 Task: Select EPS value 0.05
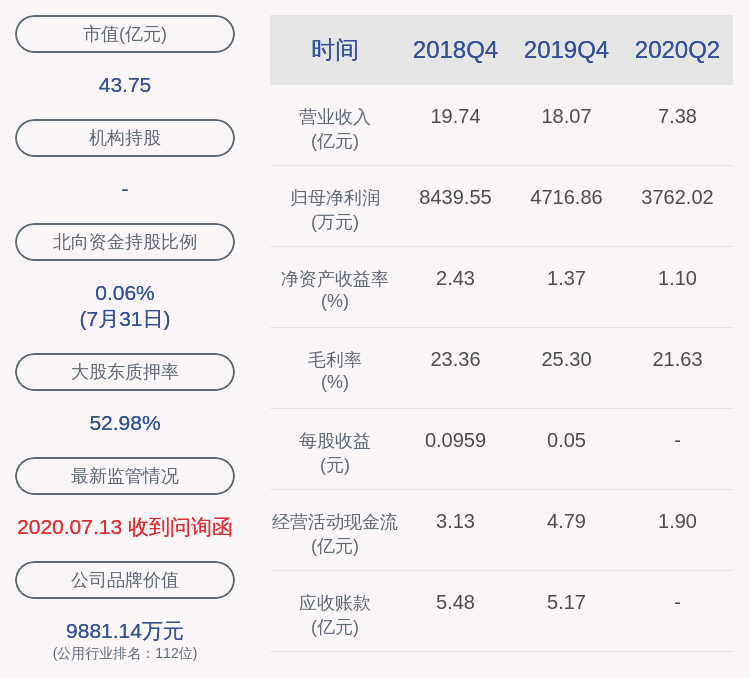point(566,440)
